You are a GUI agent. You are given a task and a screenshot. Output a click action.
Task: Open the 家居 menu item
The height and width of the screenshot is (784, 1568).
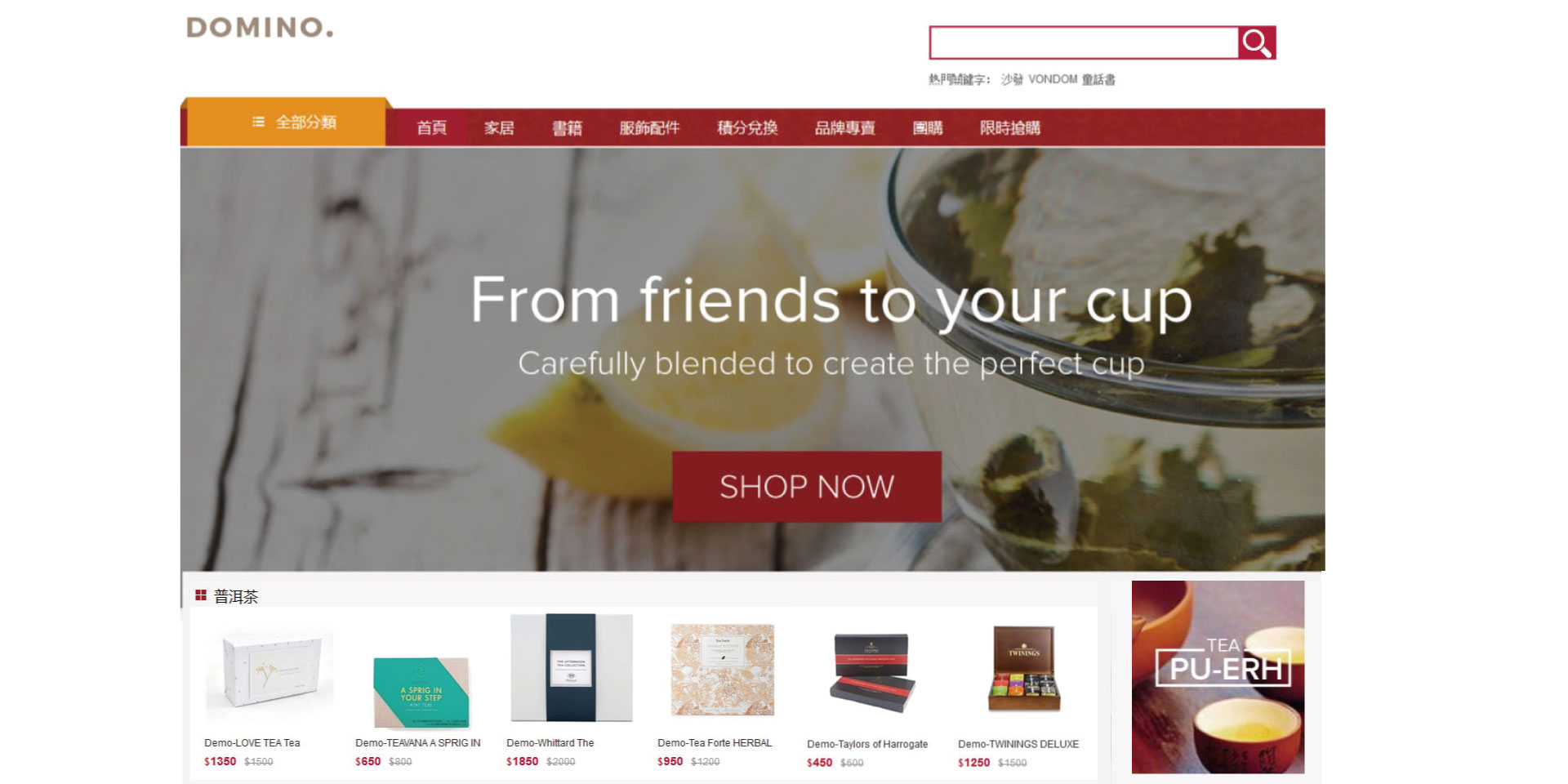point(499,127)
